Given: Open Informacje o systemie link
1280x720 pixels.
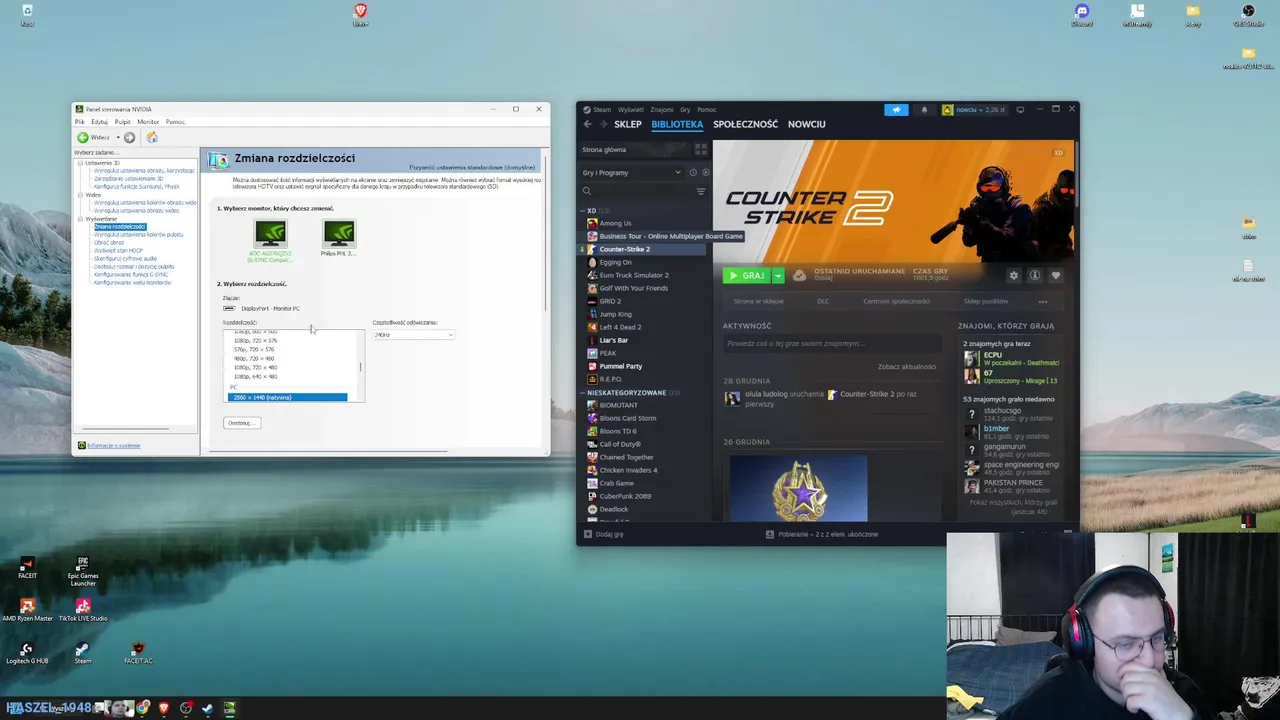Looking at the screenshot, I should 113,445.
